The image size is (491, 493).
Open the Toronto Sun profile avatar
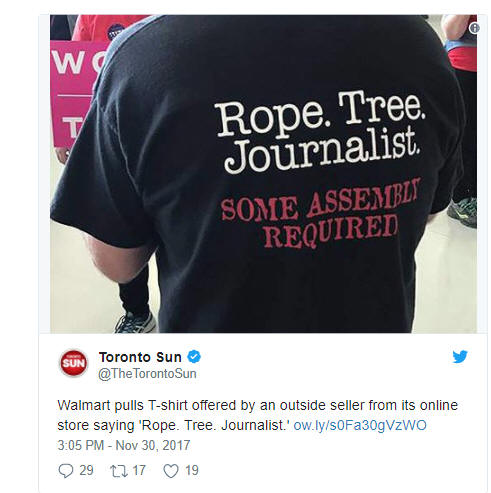pyautogui.click(x=74, y=363)
